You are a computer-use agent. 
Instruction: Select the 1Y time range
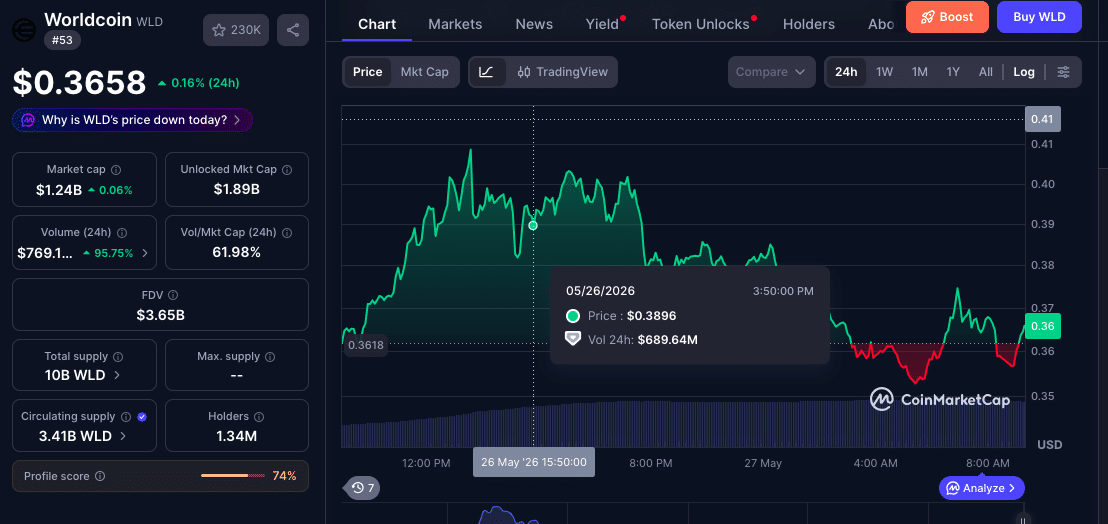[x=953, y=72]
